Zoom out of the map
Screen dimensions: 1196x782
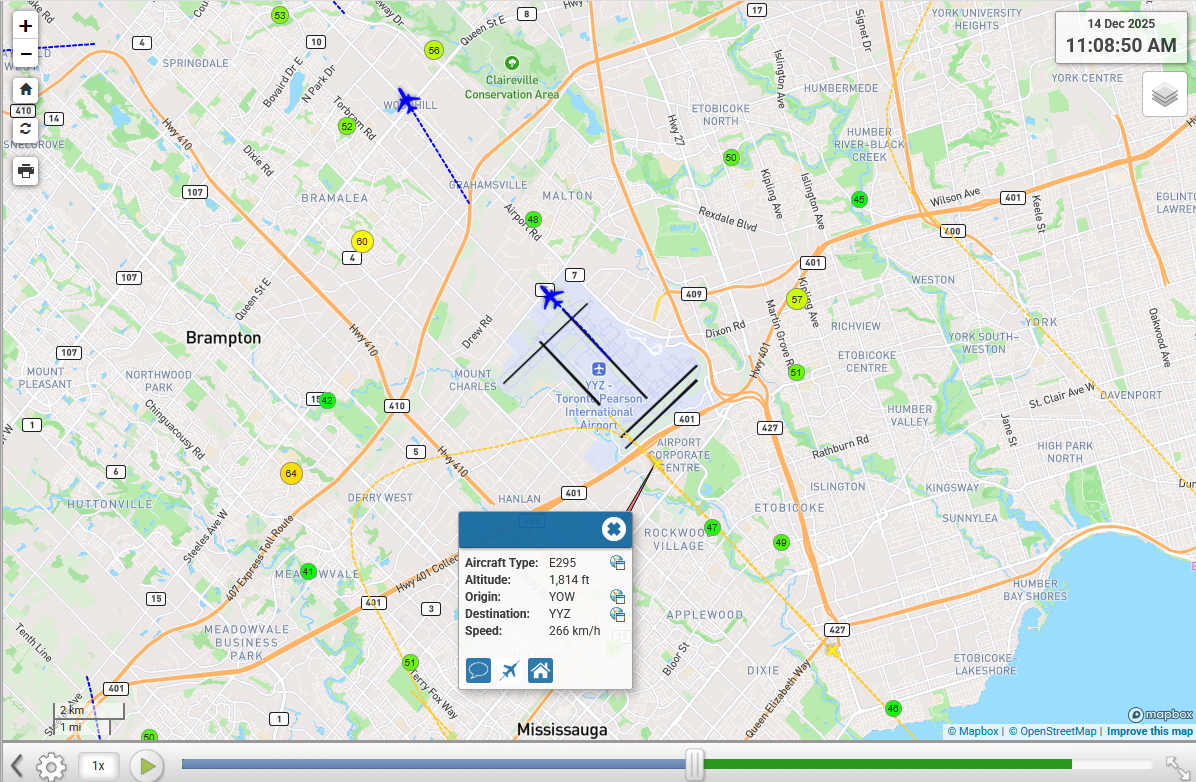coord(26,53)
